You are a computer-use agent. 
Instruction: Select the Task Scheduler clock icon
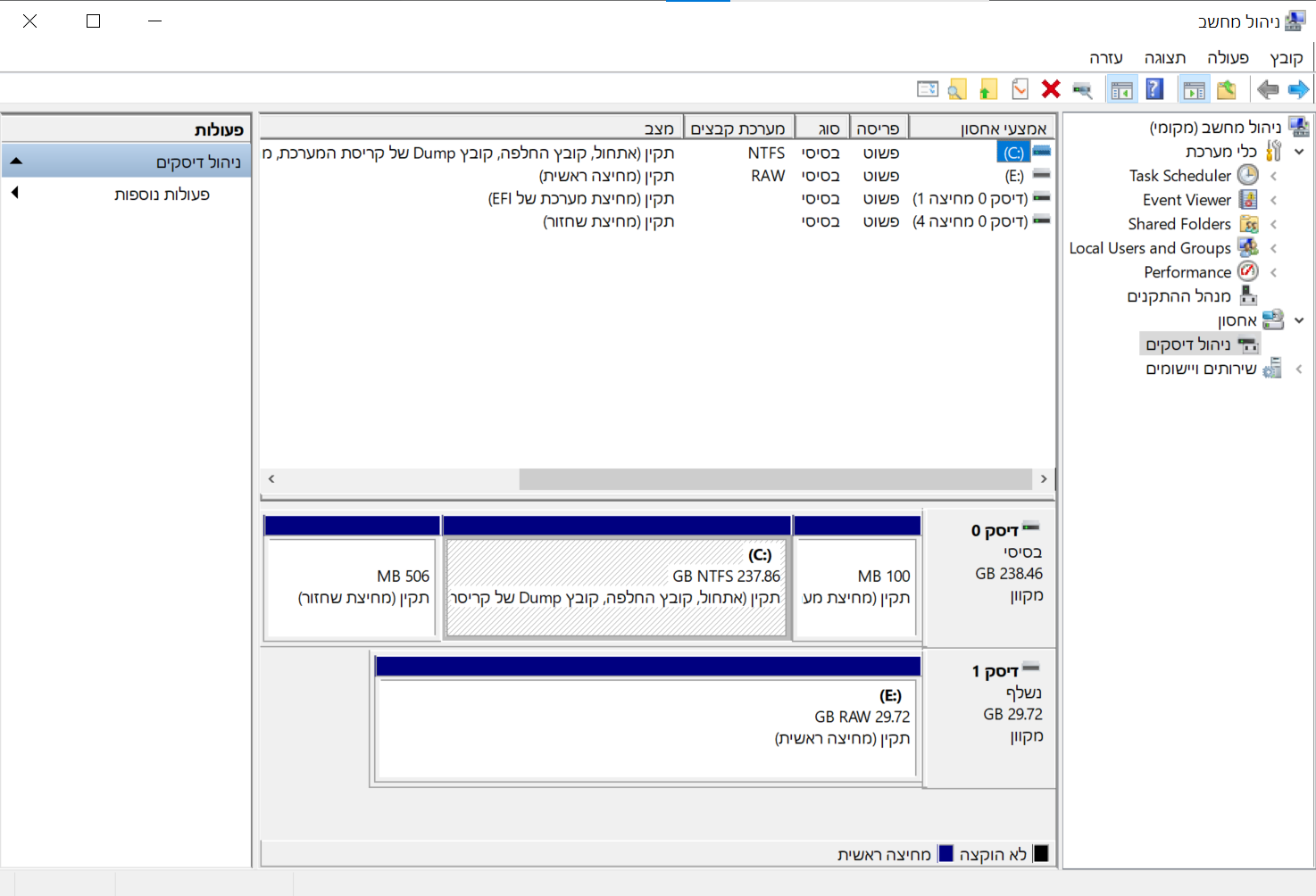click(x=1248, y=175)
